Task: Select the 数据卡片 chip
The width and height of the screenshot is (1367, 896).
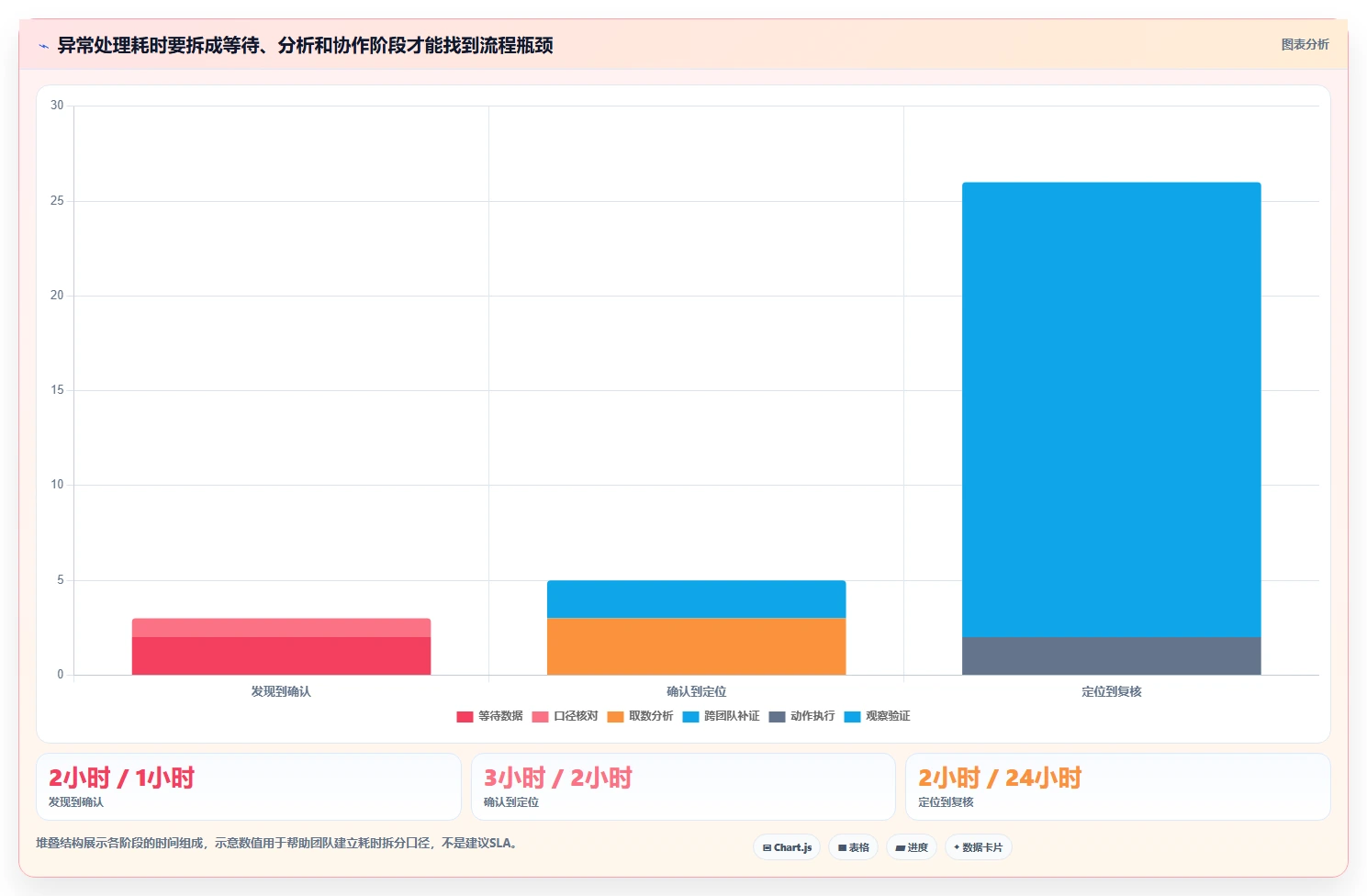Action: pyautogui.click(x=979, y=847)
